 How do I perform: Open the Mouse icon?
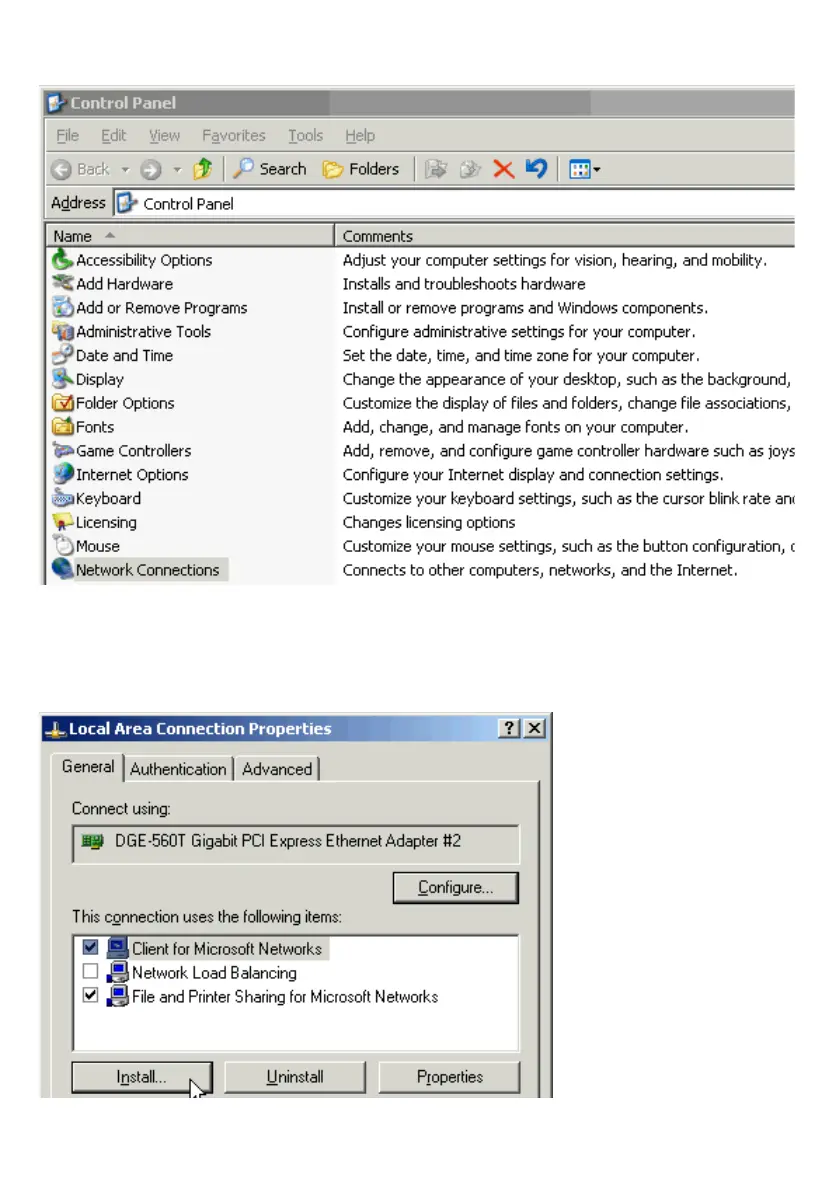[x=62, y=546]
